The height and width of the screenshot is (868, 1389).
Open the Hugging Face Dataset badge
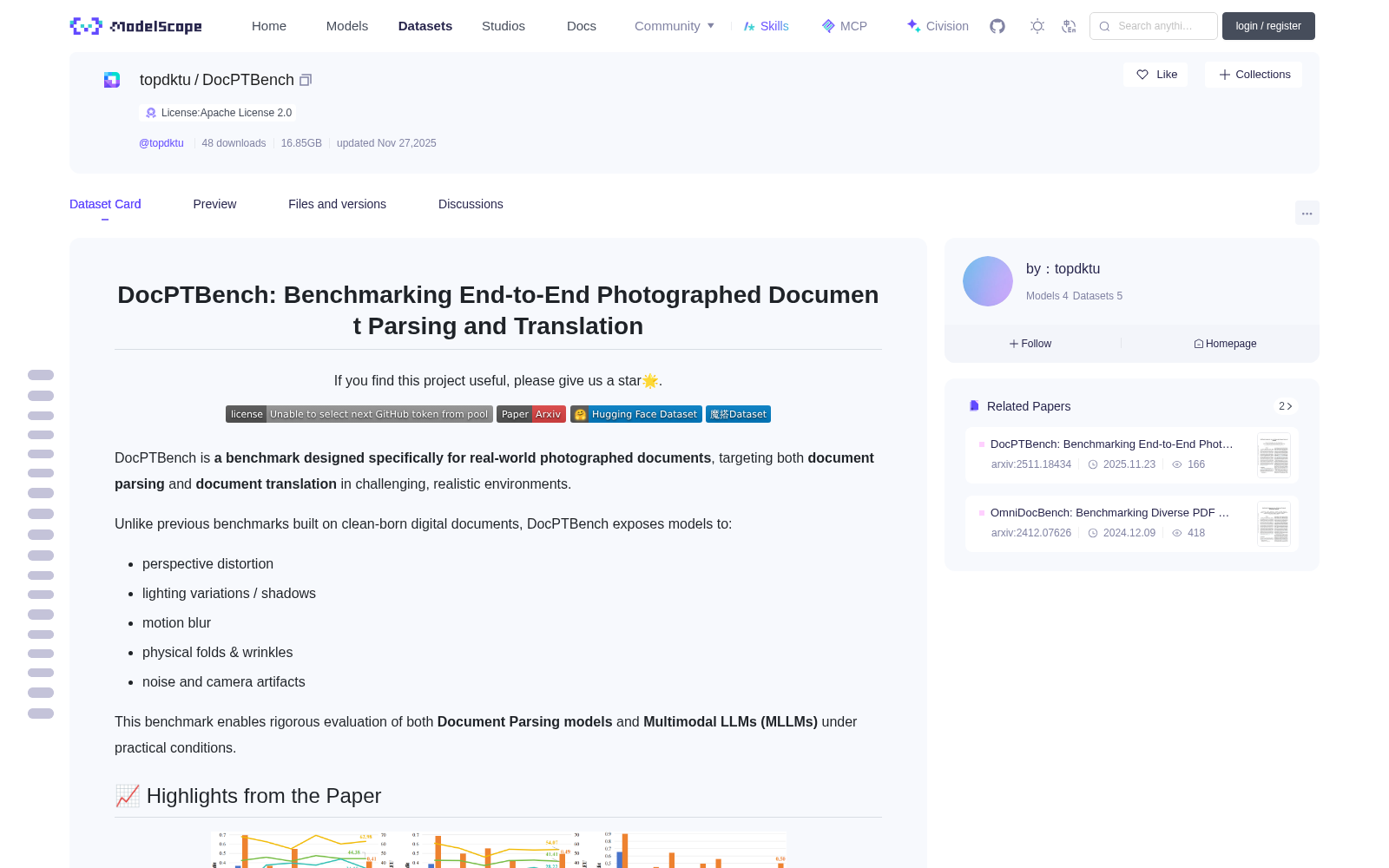636,414
